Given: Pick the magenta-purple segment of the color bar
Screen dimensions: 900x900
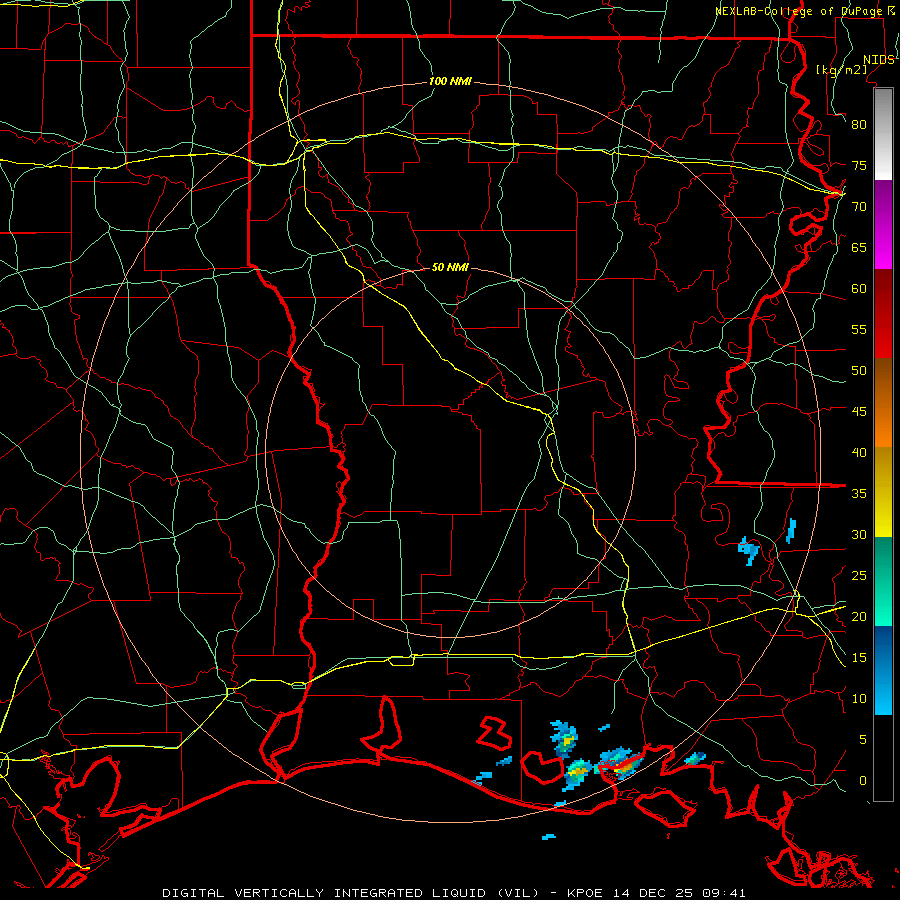Looking at the screenshot, I should click(883, 224).
